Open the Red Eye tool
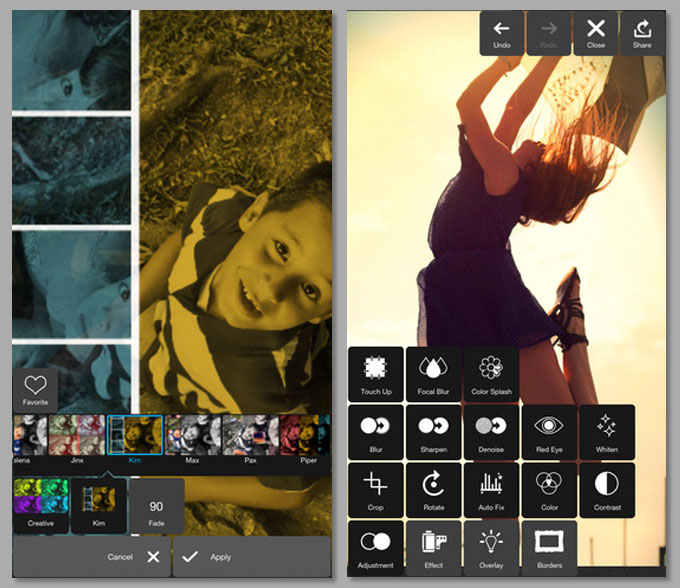The image size is (680, 588). pos(549,432)
